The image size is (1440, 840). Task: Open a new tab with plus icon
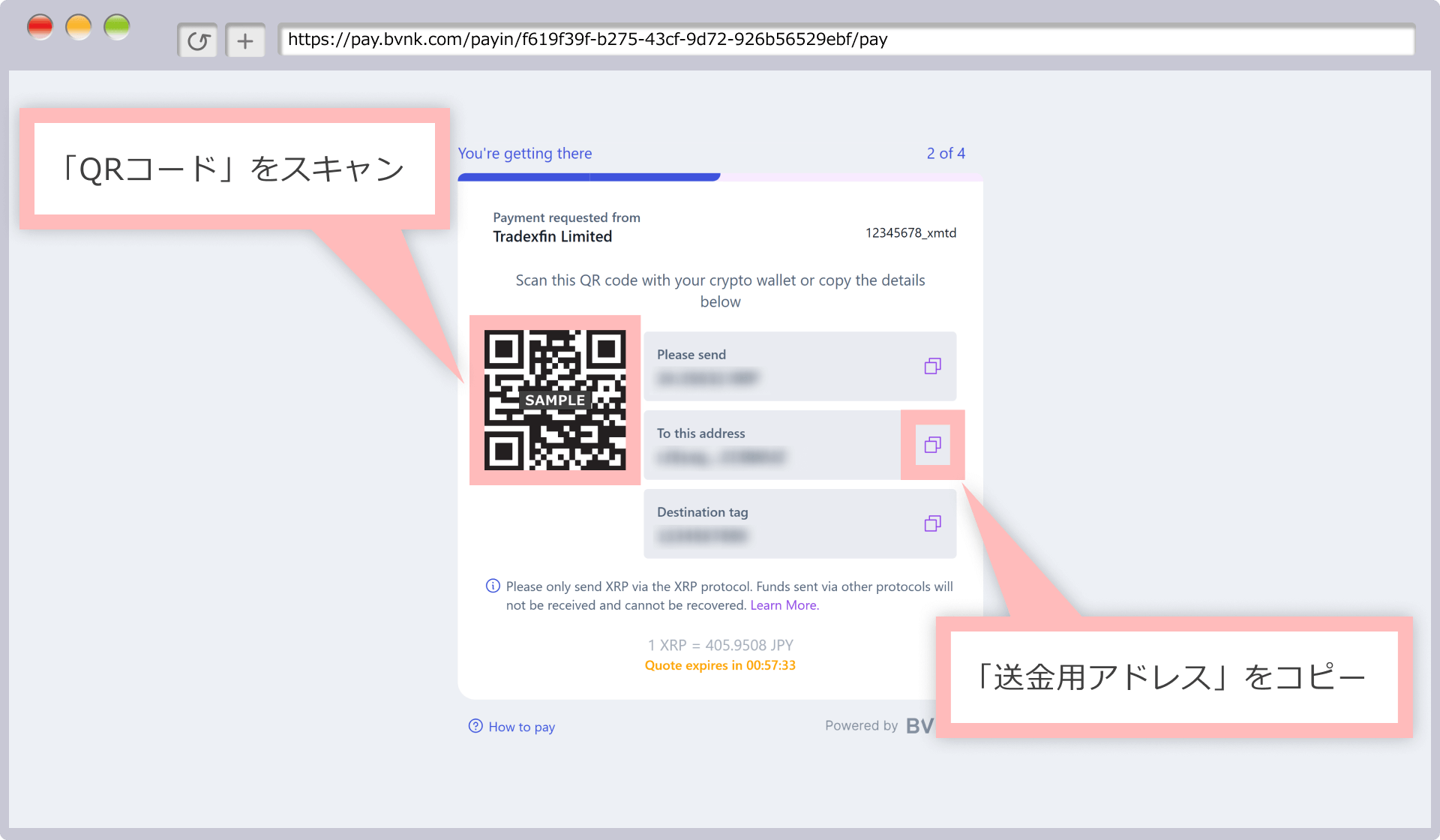tap(245, 40)
